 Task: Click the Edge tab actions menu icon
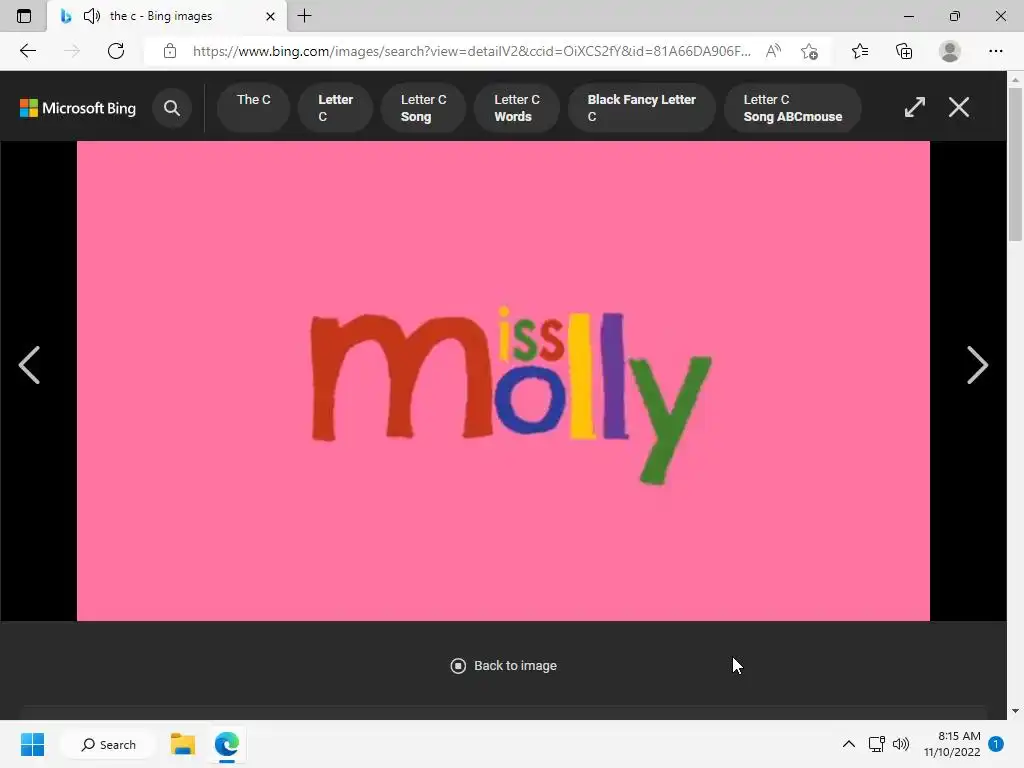pyautogui.click(x=24, y=16)
